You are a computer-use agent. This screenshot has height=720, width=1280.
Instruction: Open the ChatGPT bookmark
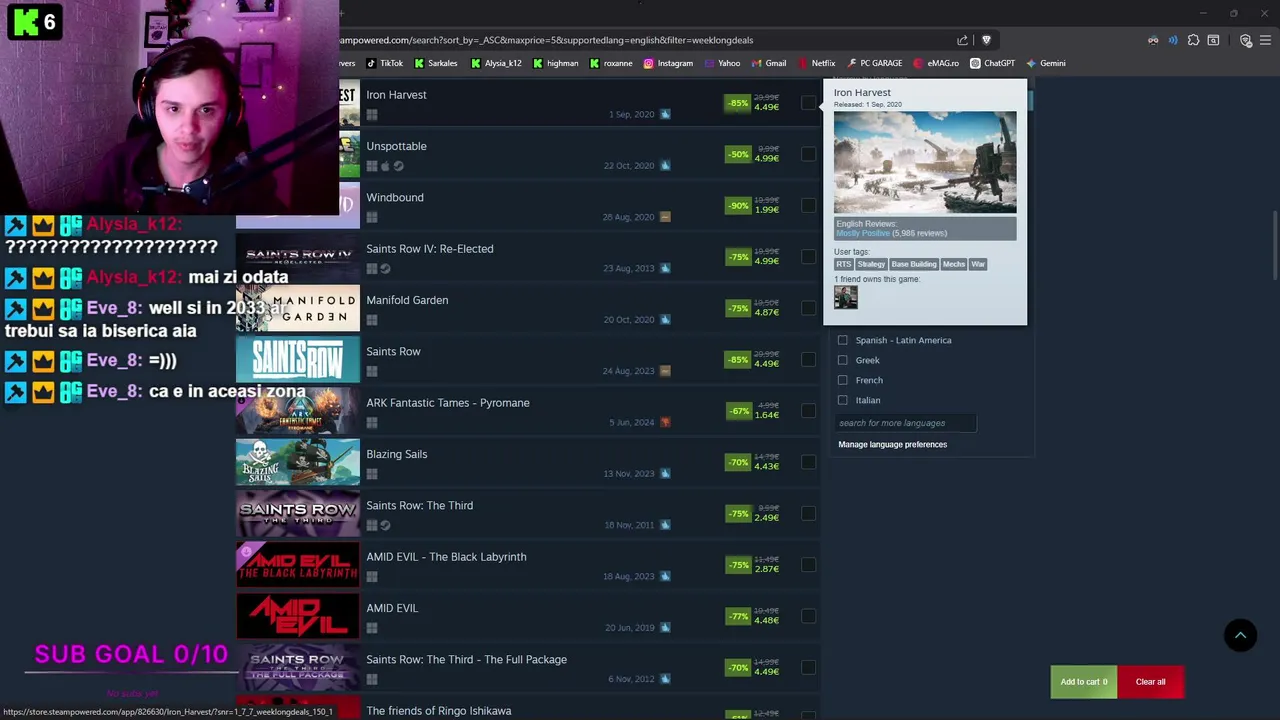pos(992,63)
